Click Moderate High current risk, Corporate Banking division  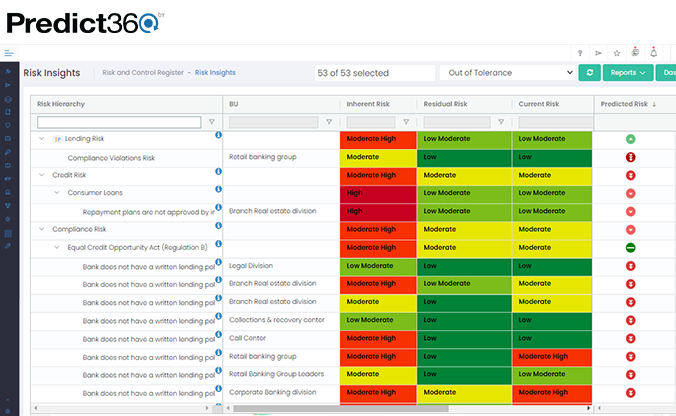click(x=552, y=392)
